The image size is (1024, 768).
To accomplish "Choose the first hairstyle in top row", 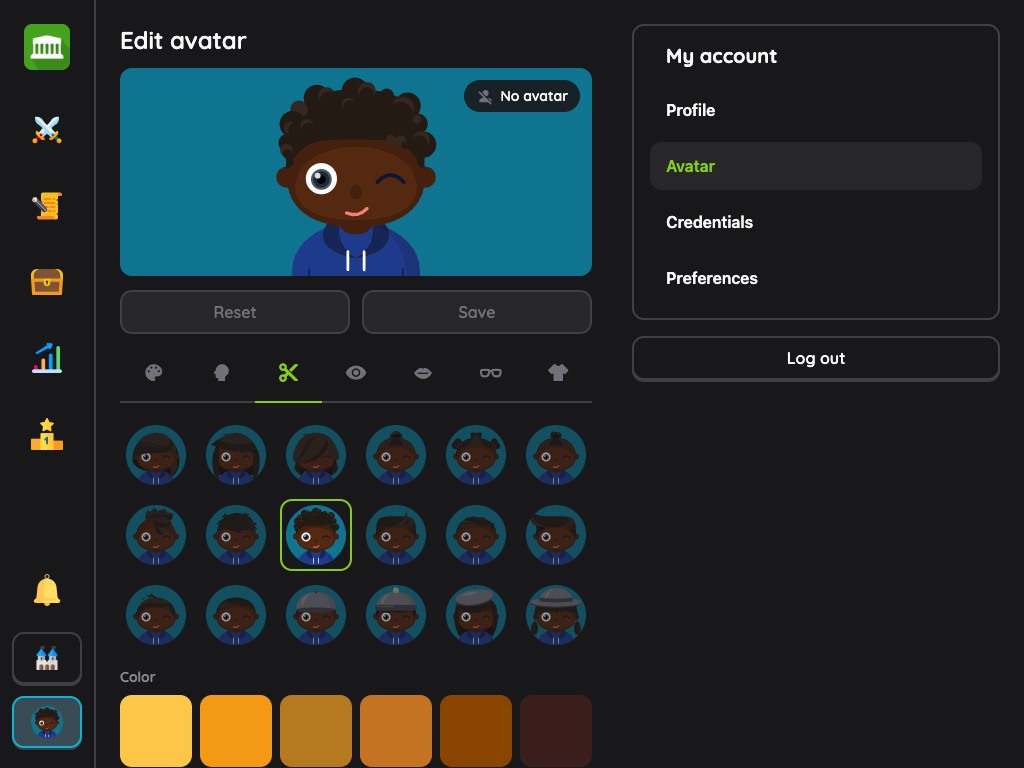I will (x=156, y=455).
